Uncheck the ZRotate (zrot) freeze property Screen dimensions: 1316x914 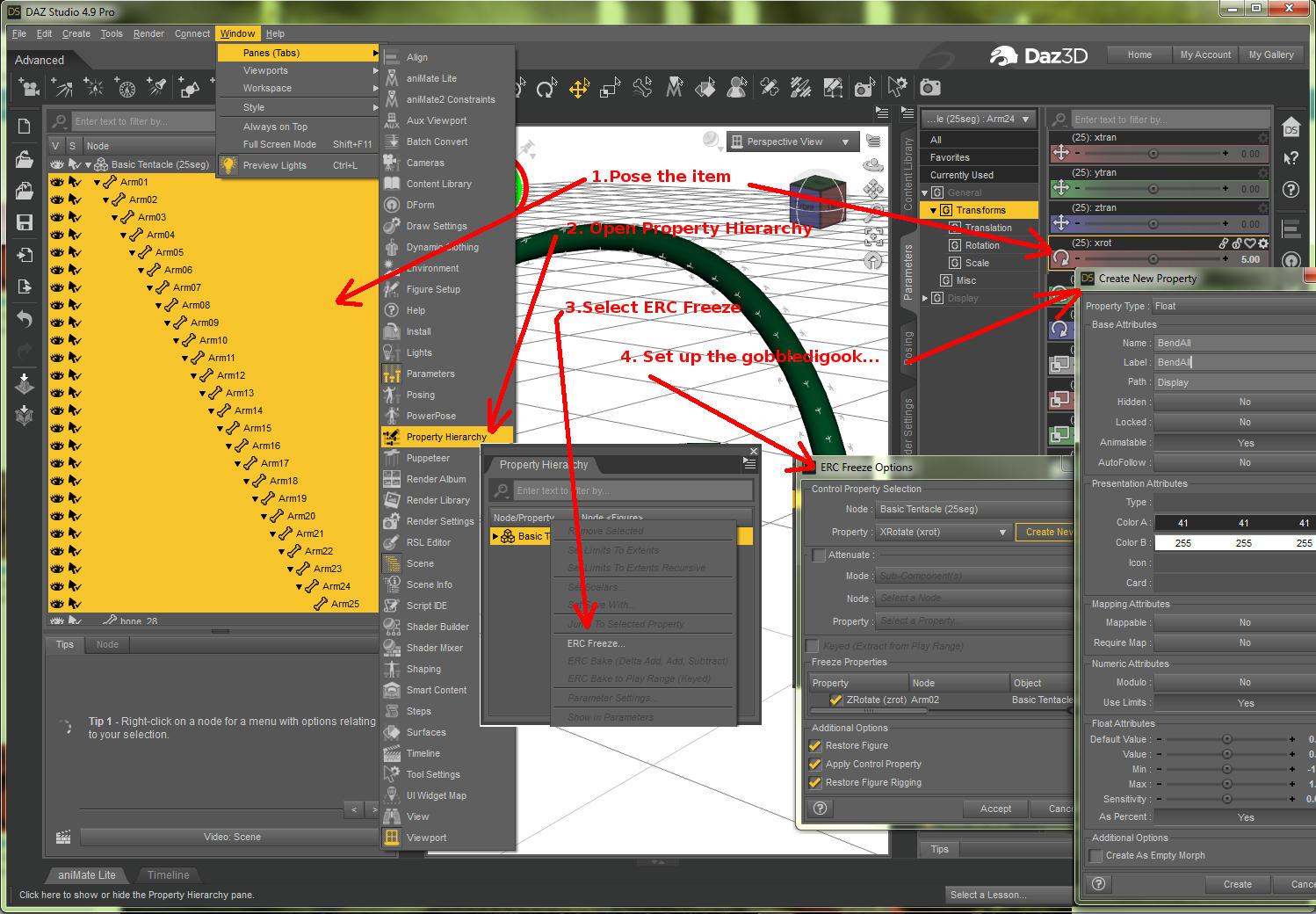pyautogui.click(x=835, y=700)
